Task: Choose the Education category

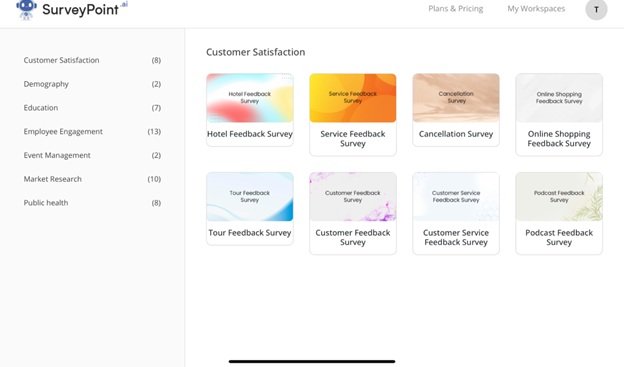Action: [92, 108]
